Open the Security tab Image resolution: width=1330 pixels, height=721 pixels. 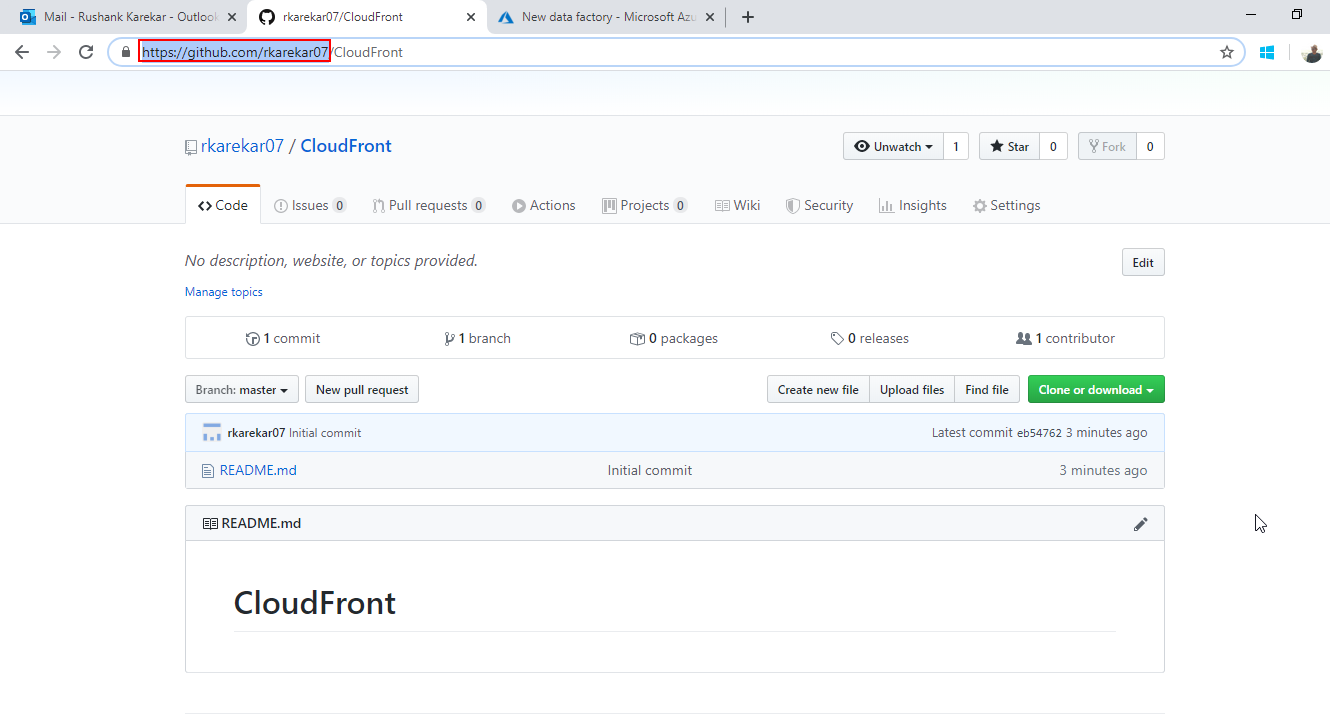[x=819, y=205]
